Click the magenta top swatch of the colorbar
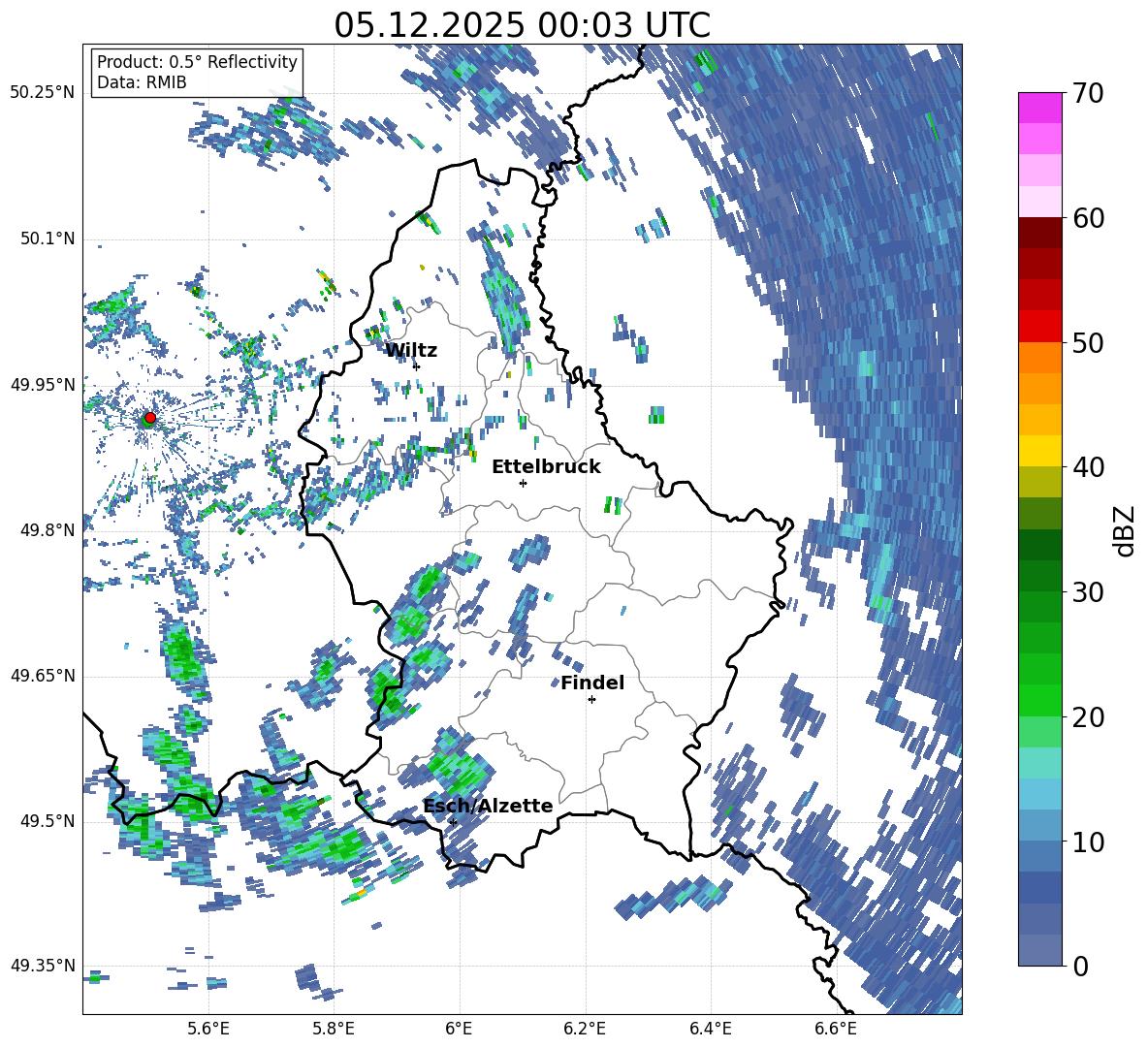Image resolution: width=1148 pixels, height=1048 pixels. coord(1039,108)
